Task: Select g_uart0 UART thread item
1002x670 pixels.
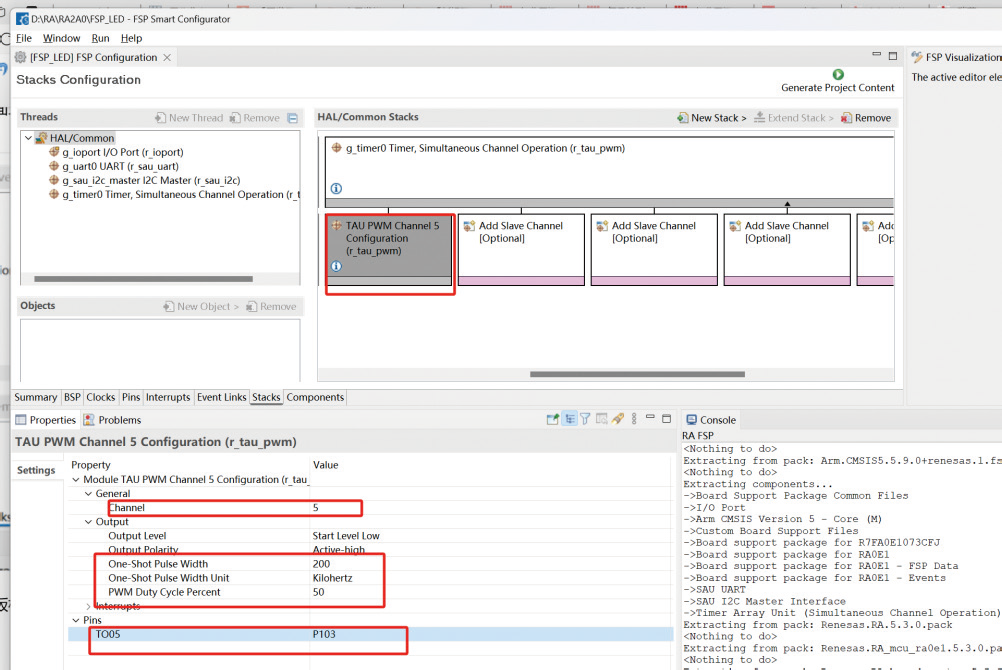Action: coord(119,166)
